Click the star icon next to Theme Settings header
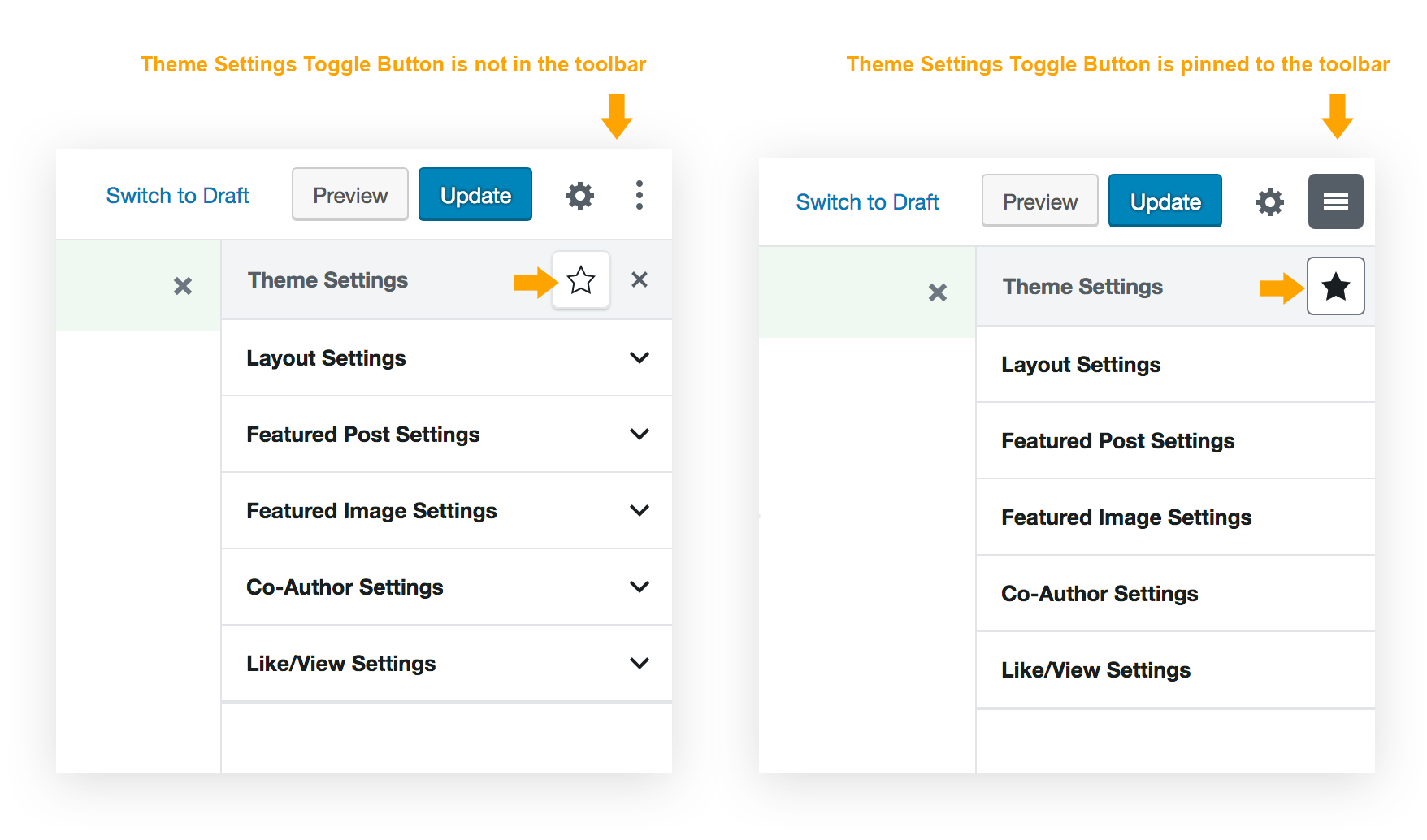 pos(581,280)
